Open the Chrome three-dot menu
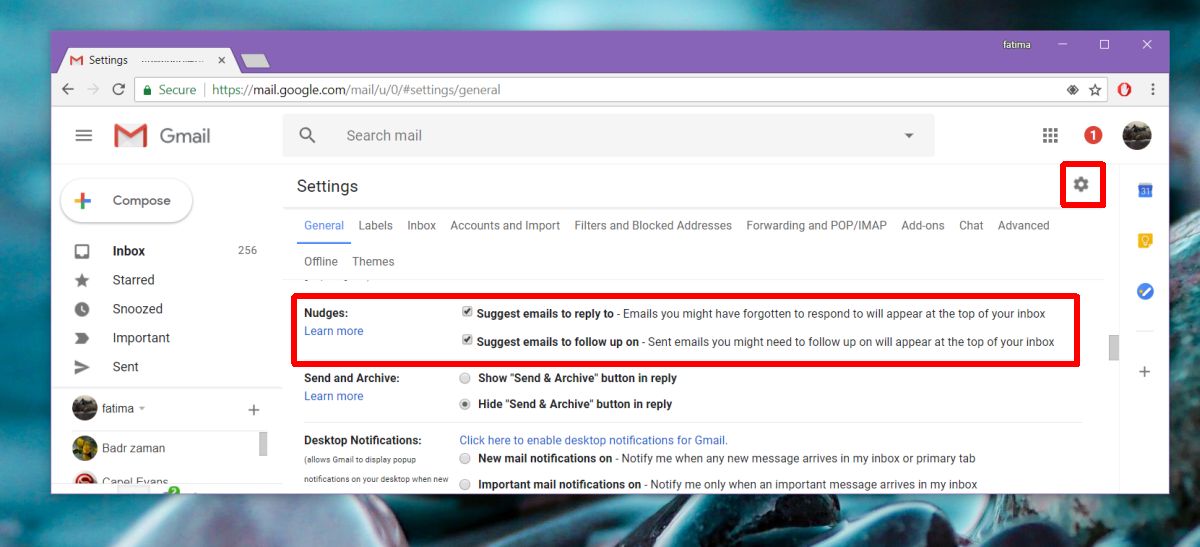The width and height of the screenshot is (1200, 547). [1153, 90]
